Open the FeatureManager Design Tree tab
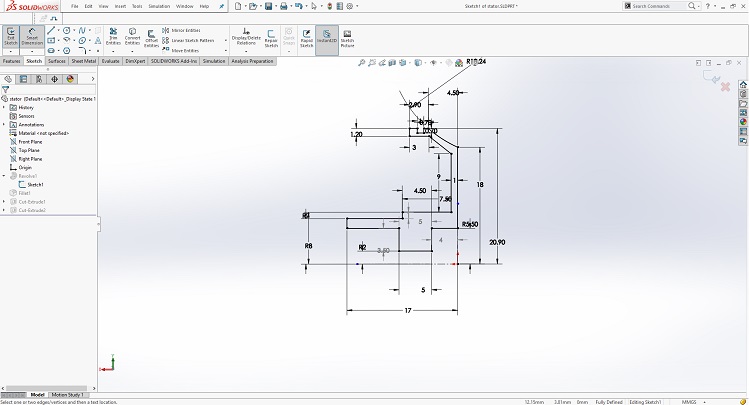Viewport: 750px width, 405px height. tap(8, 79)
